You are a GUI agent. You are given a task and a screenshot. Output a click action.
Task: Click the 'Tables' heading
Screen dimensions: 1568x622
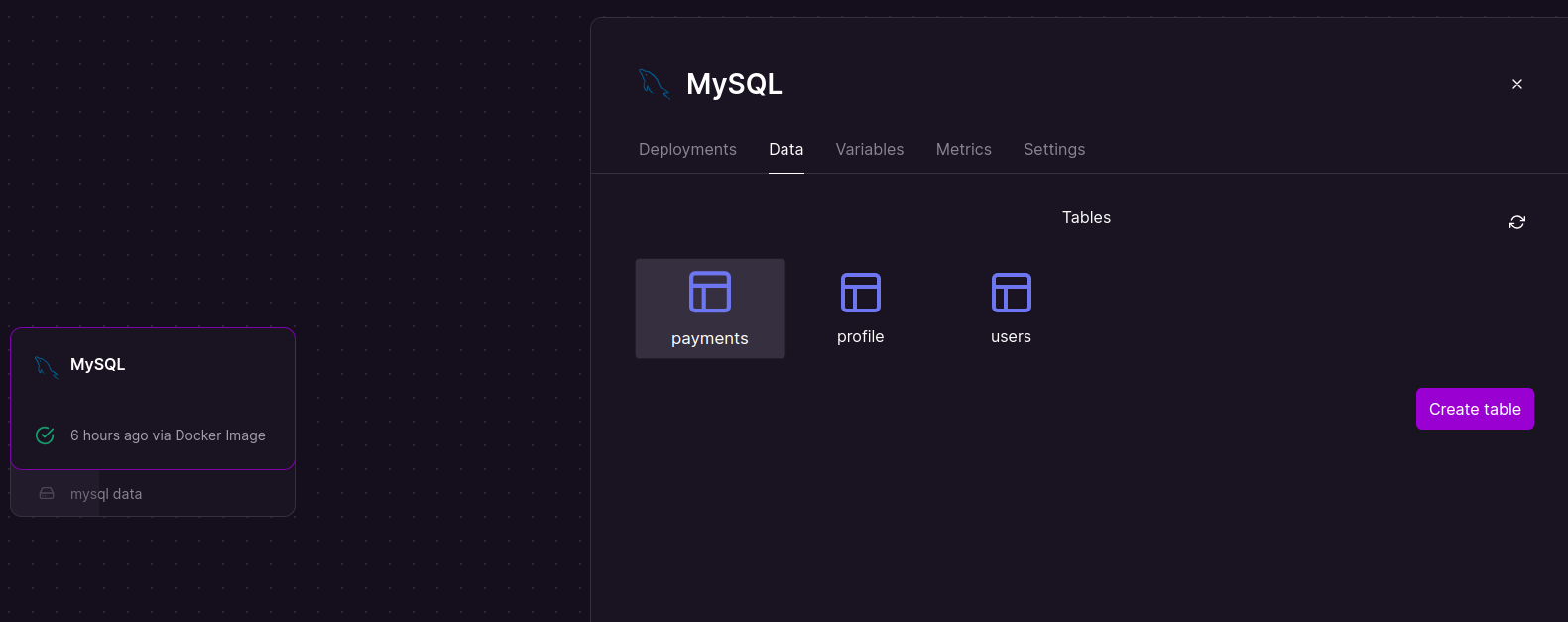pyautogui.click(x=1087, y=217)
